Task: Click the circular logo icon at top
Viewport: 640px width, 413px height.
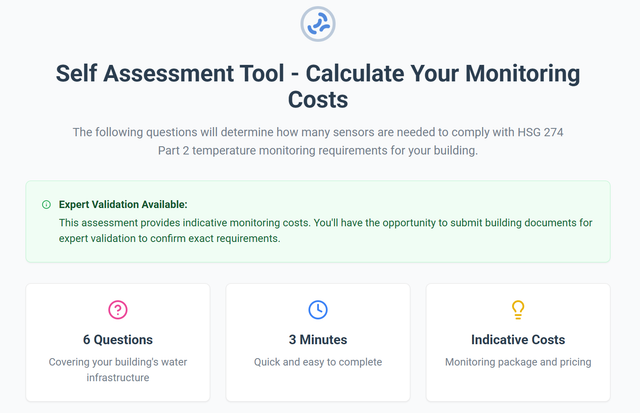Action: (x=318, y=24)
